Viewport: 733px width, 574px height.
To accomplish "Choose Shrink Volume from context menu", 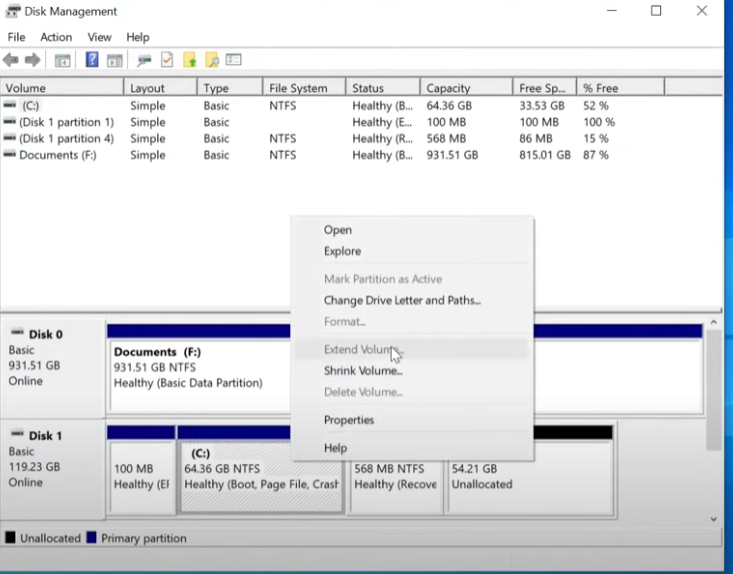I will (x=362, y=371).
